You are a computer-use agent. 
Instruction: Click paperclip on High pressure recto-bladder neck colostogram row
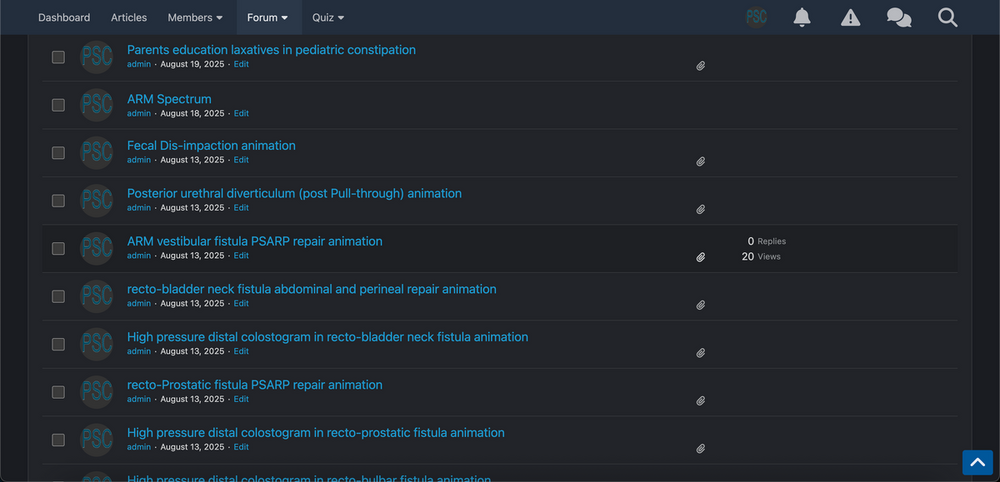(x=700, y=353)
